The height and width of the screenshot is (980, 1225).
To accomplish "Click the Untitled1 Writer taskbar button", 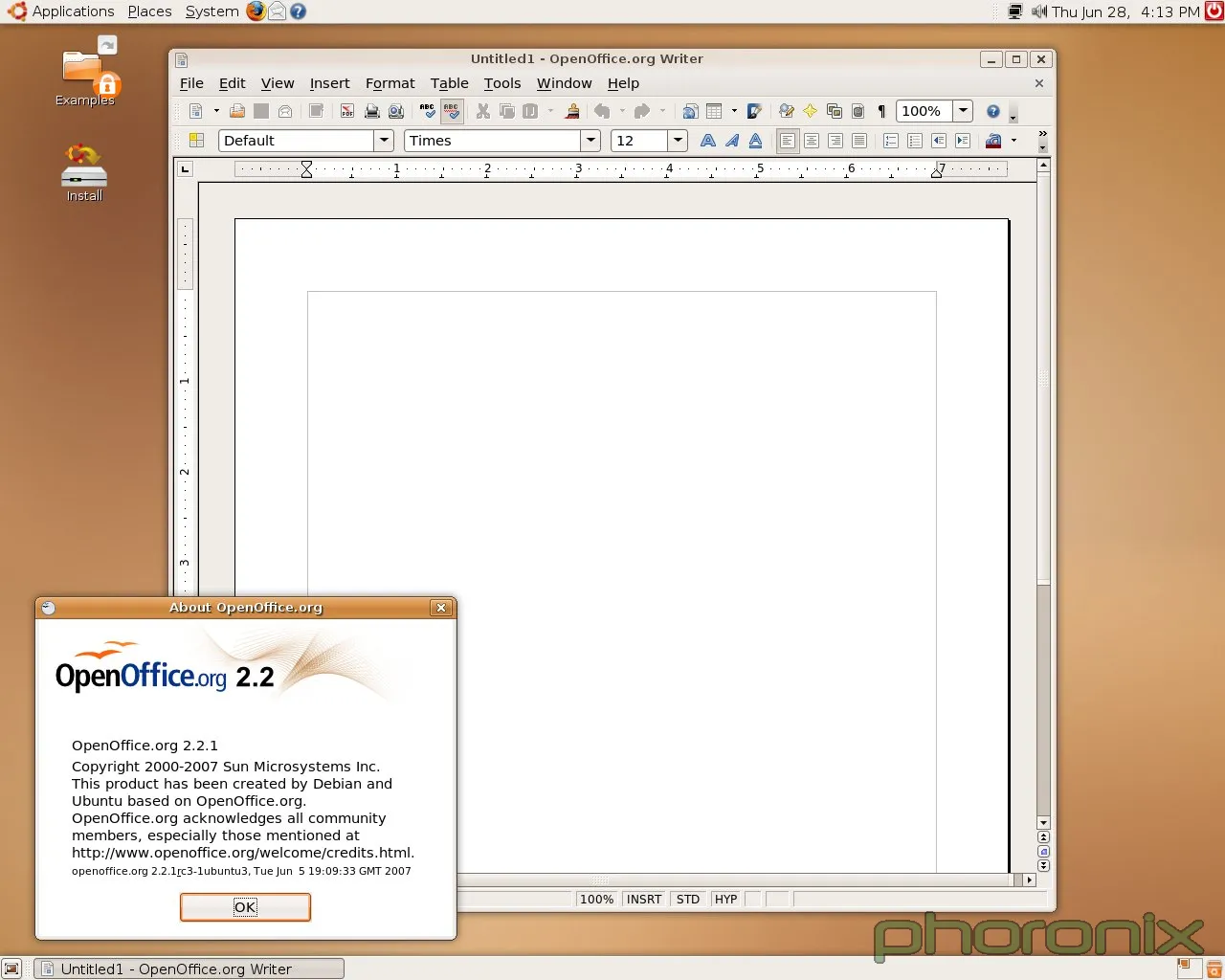I will tap(189, 969).
